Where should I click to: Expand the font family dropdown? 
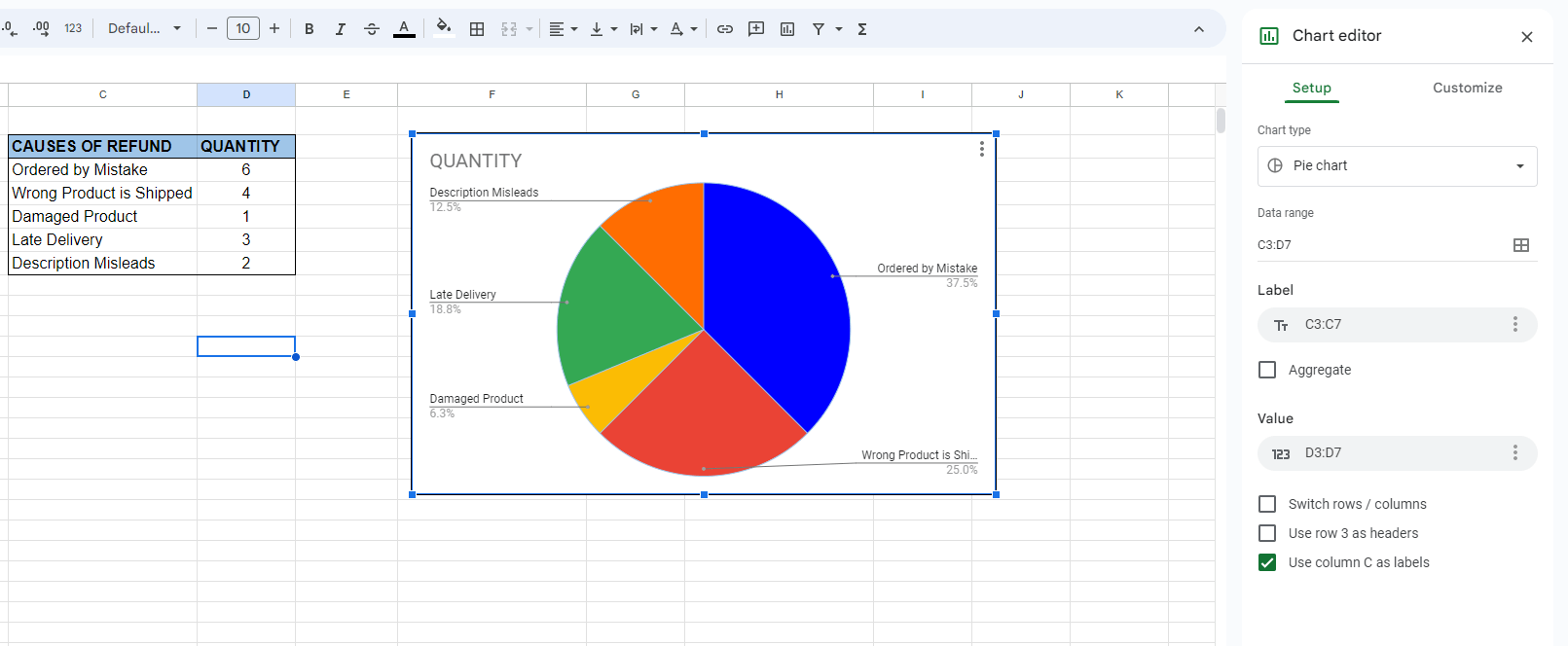coord(144,29)
